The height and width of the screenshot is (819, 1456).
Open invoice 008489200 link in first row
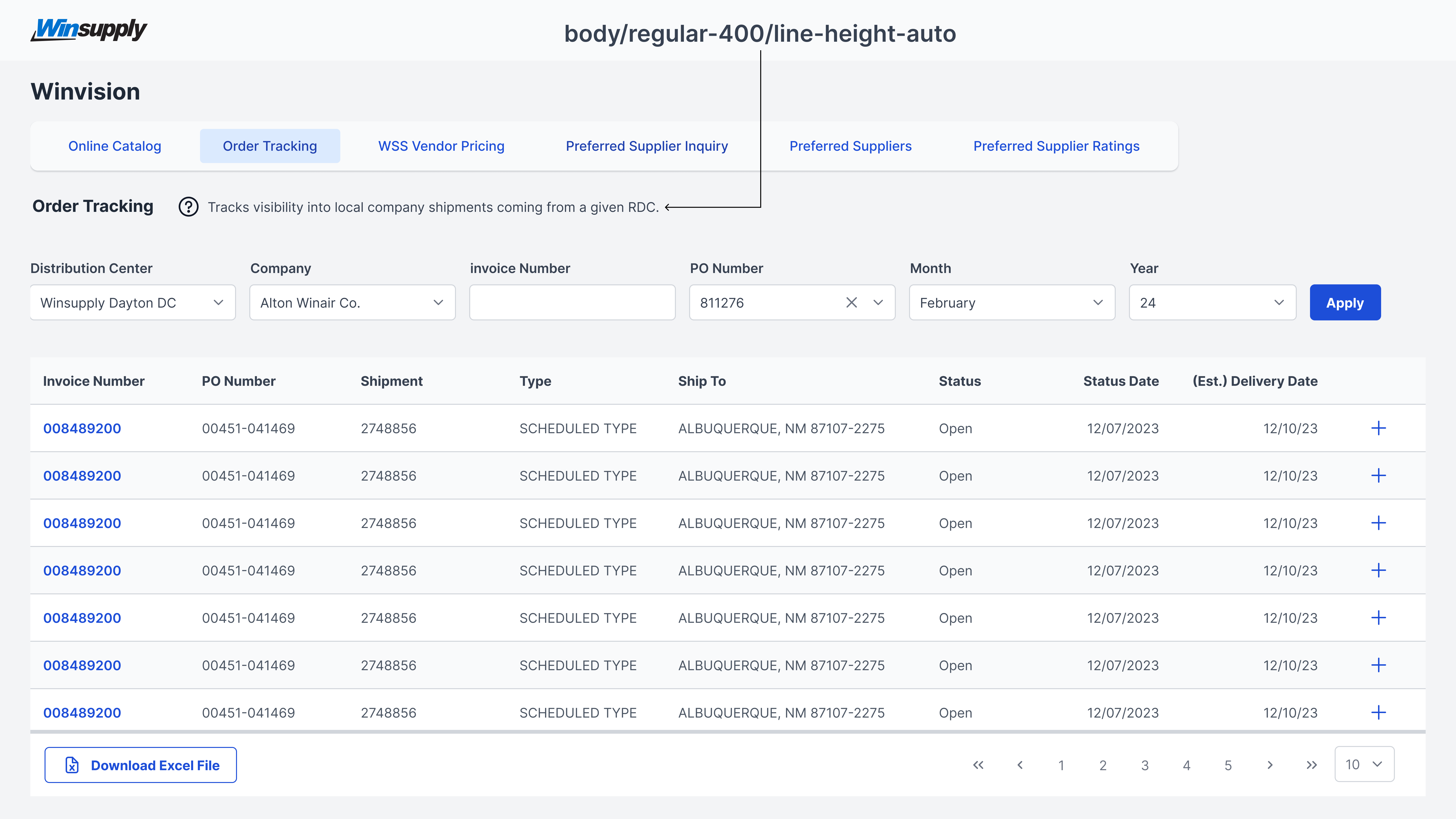(x=82, y=428)
